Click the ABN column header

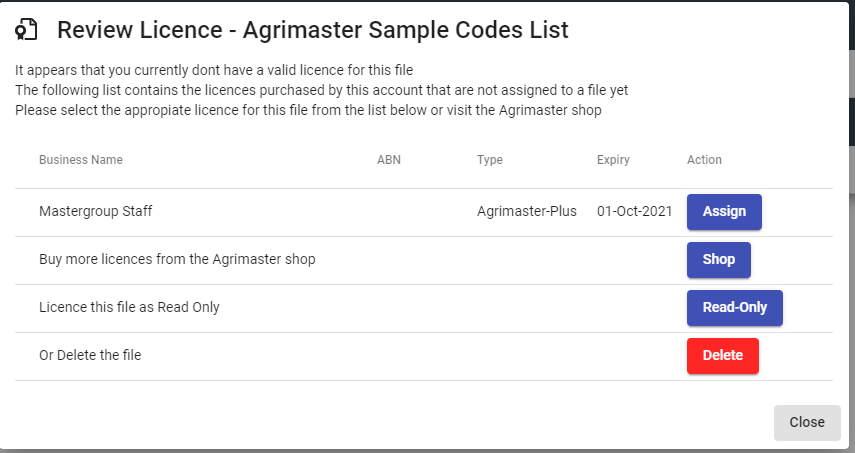389,160
